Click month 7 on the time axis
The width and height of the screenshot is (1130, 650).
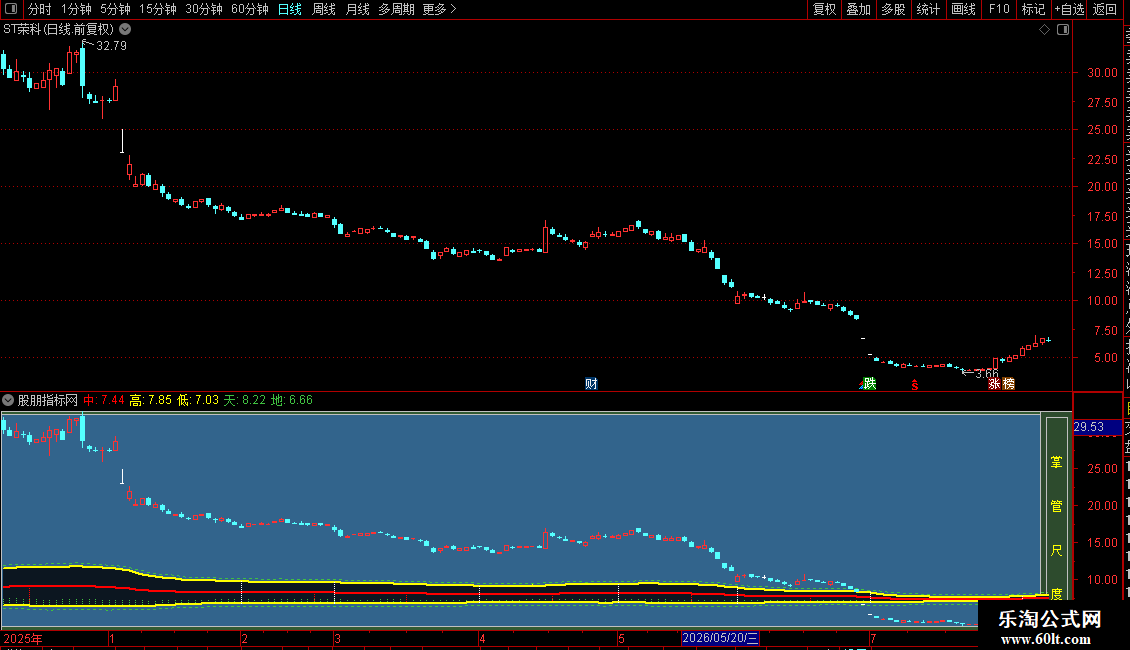[x=873, y=638]
